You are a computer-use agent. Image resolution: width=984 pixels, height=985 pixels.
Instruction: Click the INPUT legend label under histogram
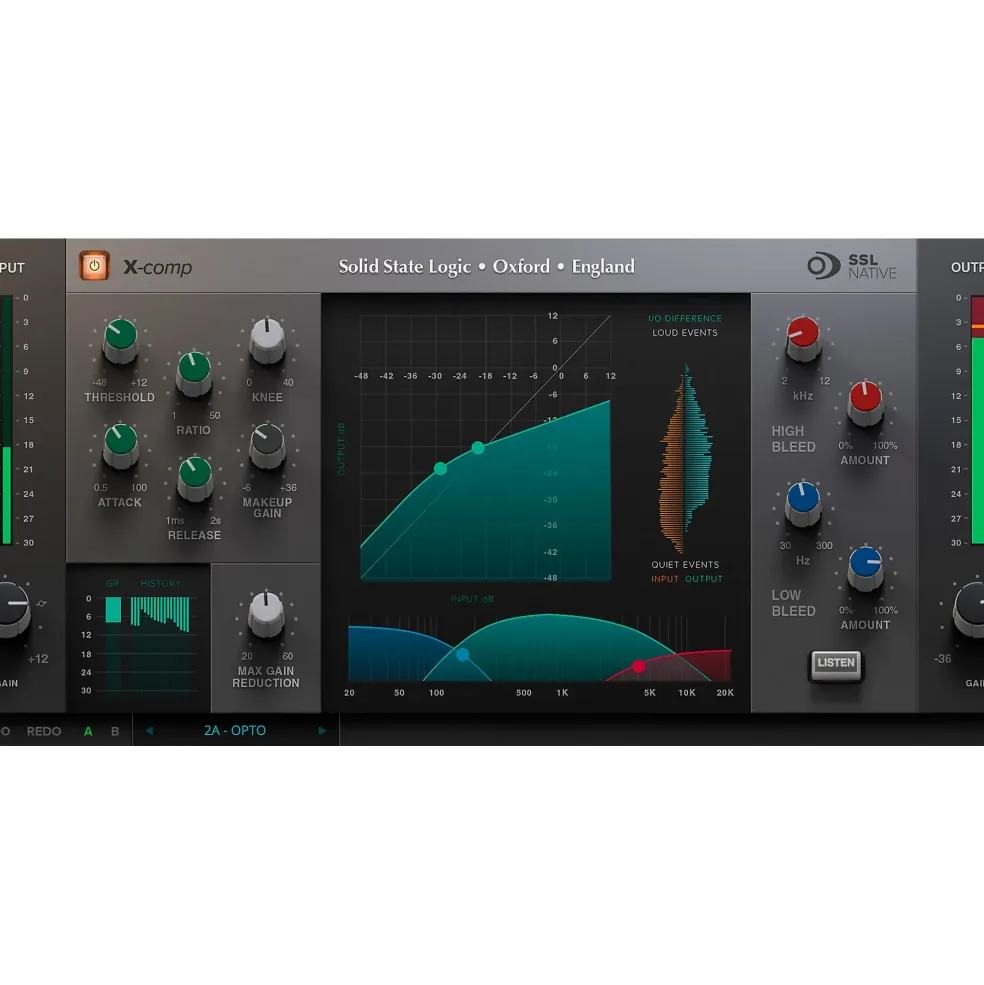pos(665,579)
